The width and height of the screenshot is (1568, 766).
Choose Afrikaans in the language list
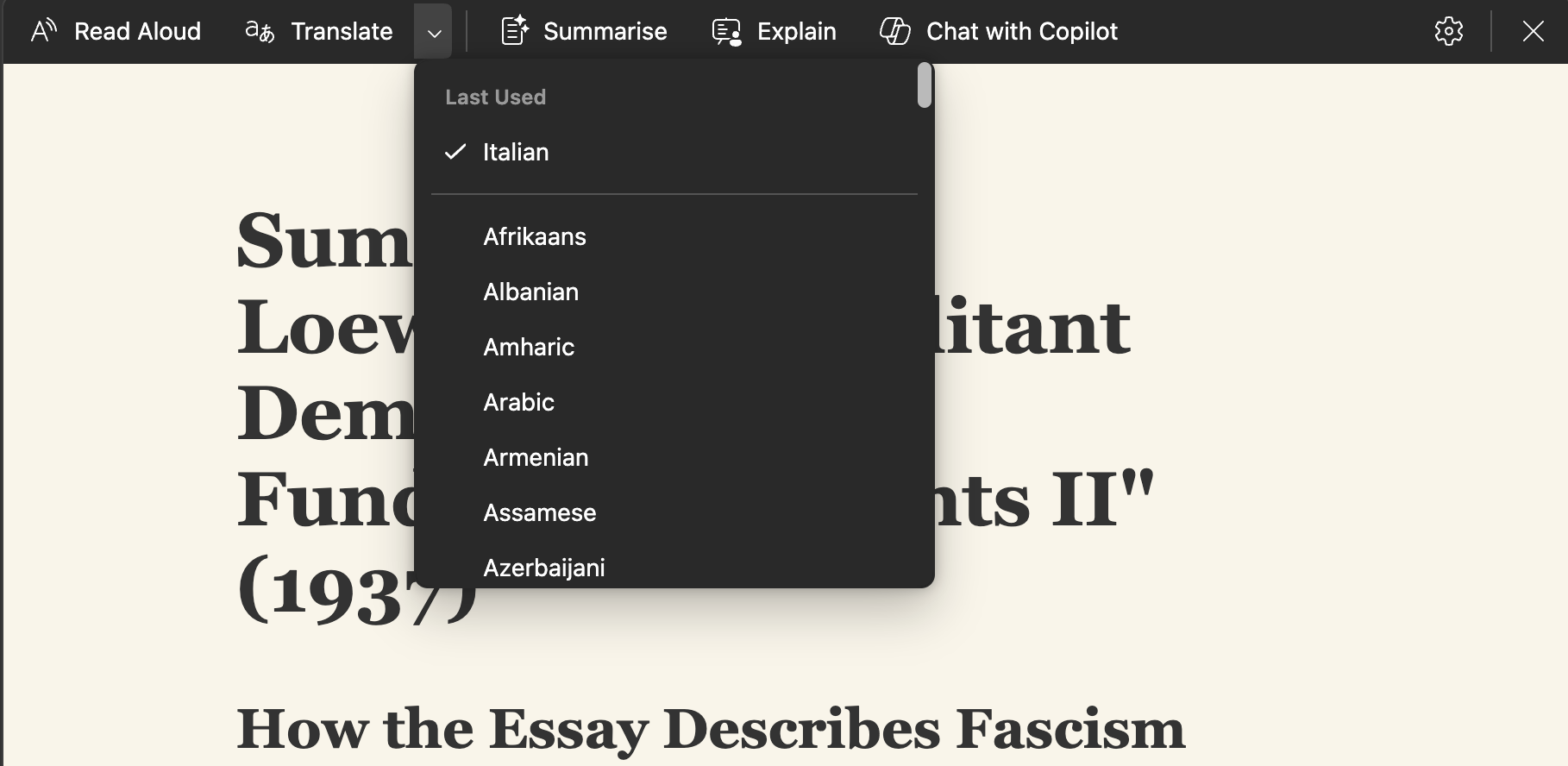674,236
